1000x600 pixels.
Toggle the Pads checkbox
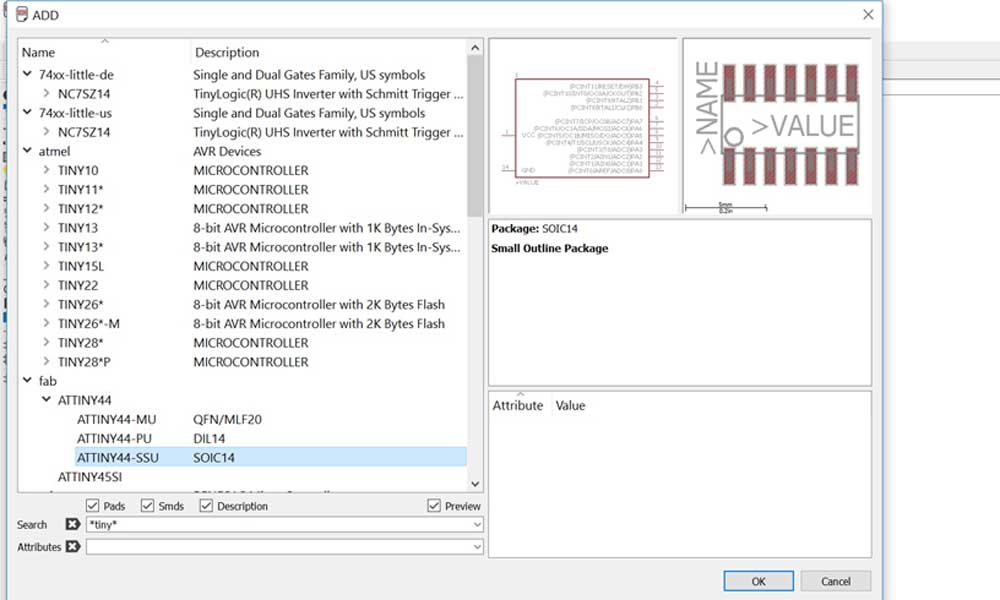click(x=92, y=506)
